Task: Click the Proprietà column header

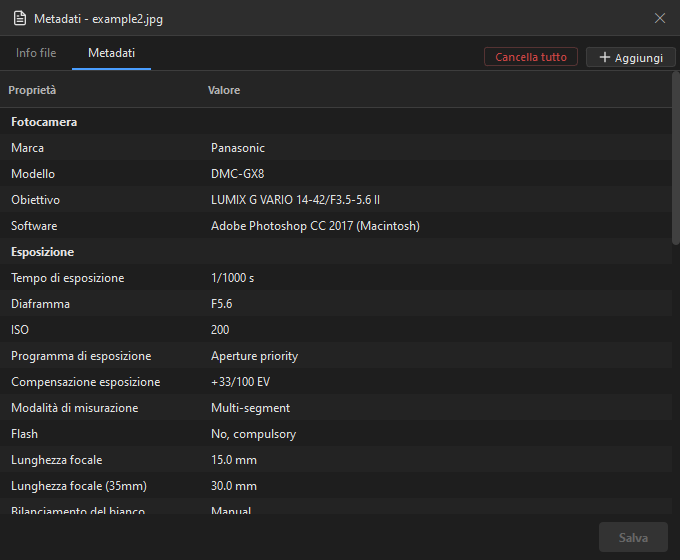Action: tap(32, 90)
